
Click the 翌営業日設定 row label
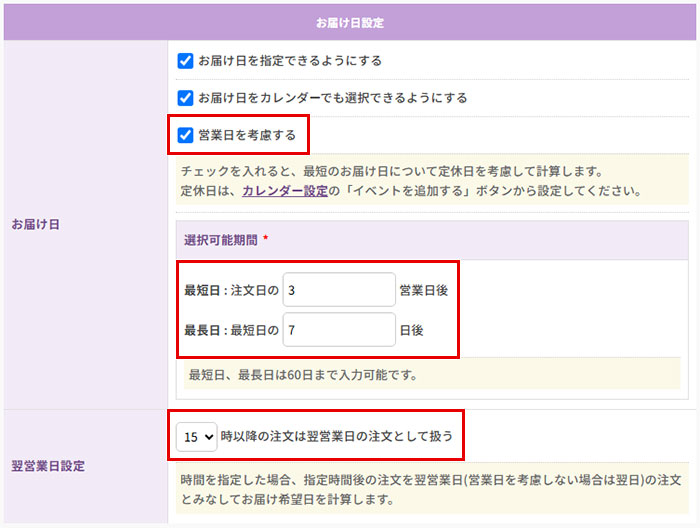tap(48, 466)
